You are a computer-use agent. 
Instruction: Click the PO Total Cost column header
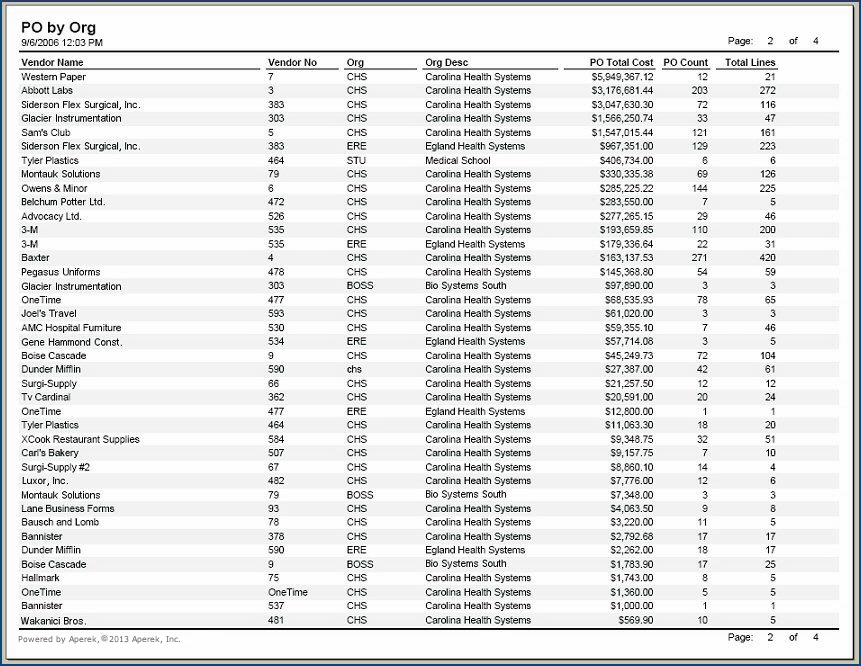(621, 63)
